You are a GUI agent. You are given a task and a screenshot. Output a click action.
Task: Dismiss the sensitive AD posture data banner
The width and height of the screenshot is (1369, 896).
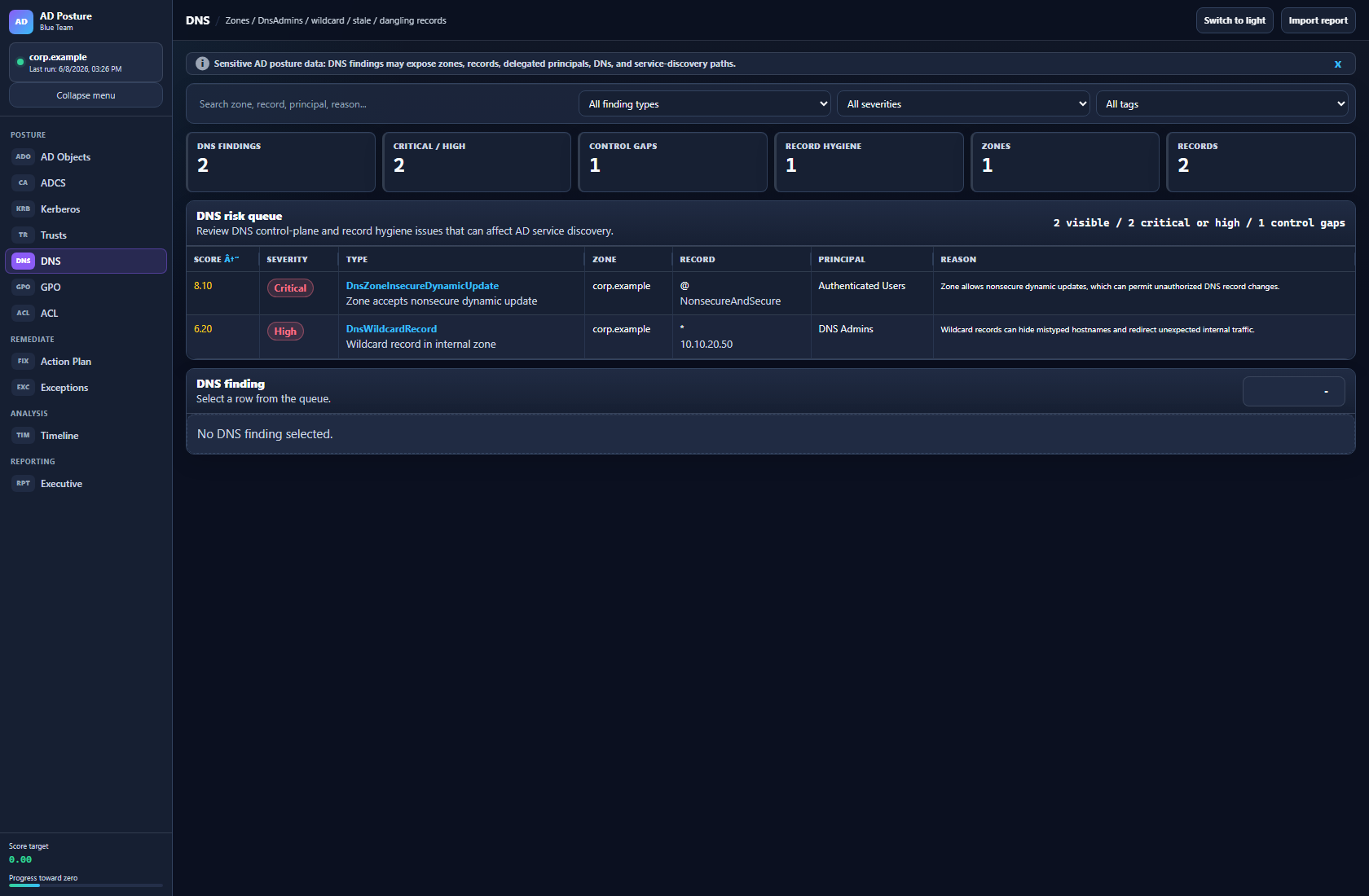tap(1337, 64)
